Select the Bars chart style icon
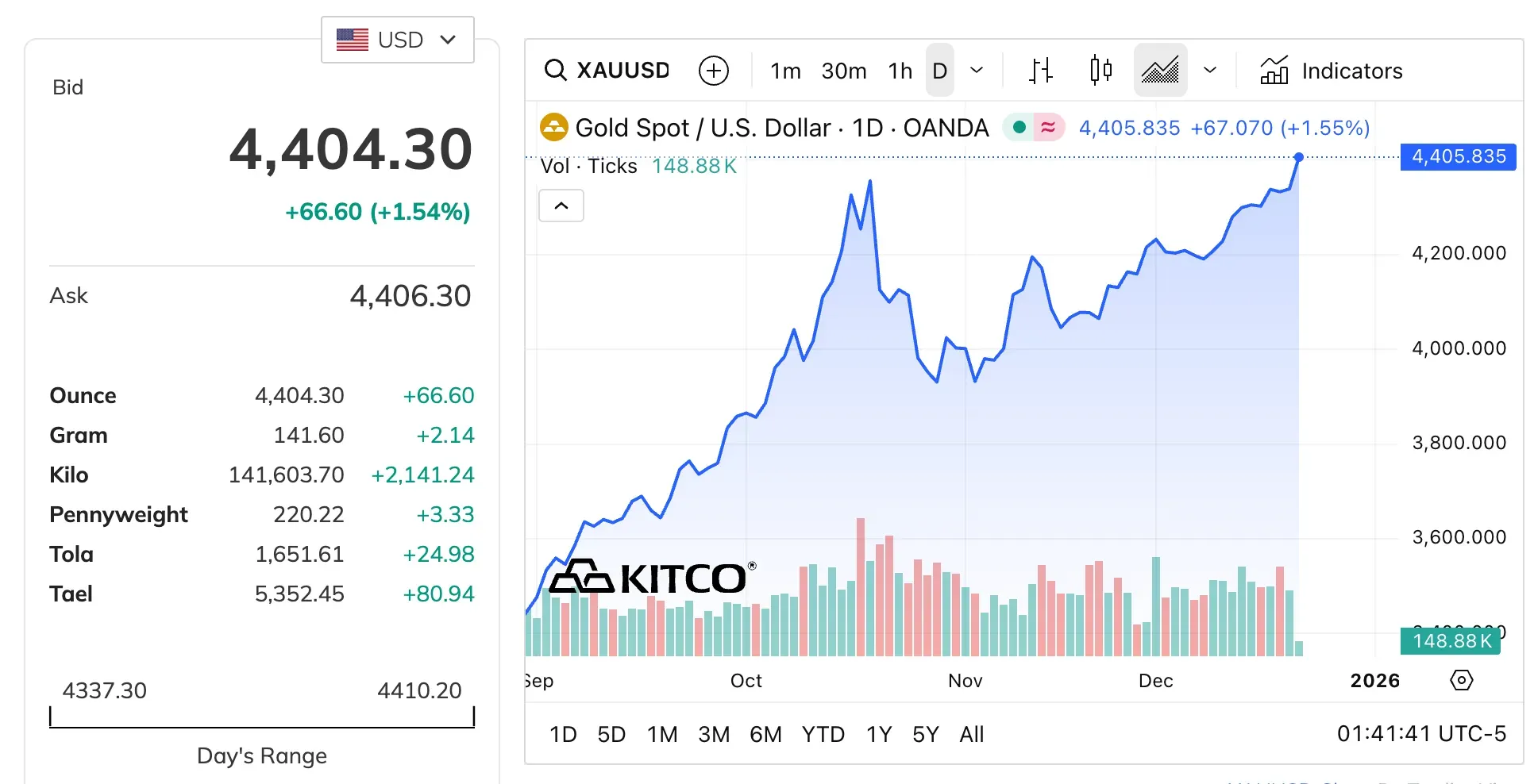1534x784 pixels. point(1040,71)
